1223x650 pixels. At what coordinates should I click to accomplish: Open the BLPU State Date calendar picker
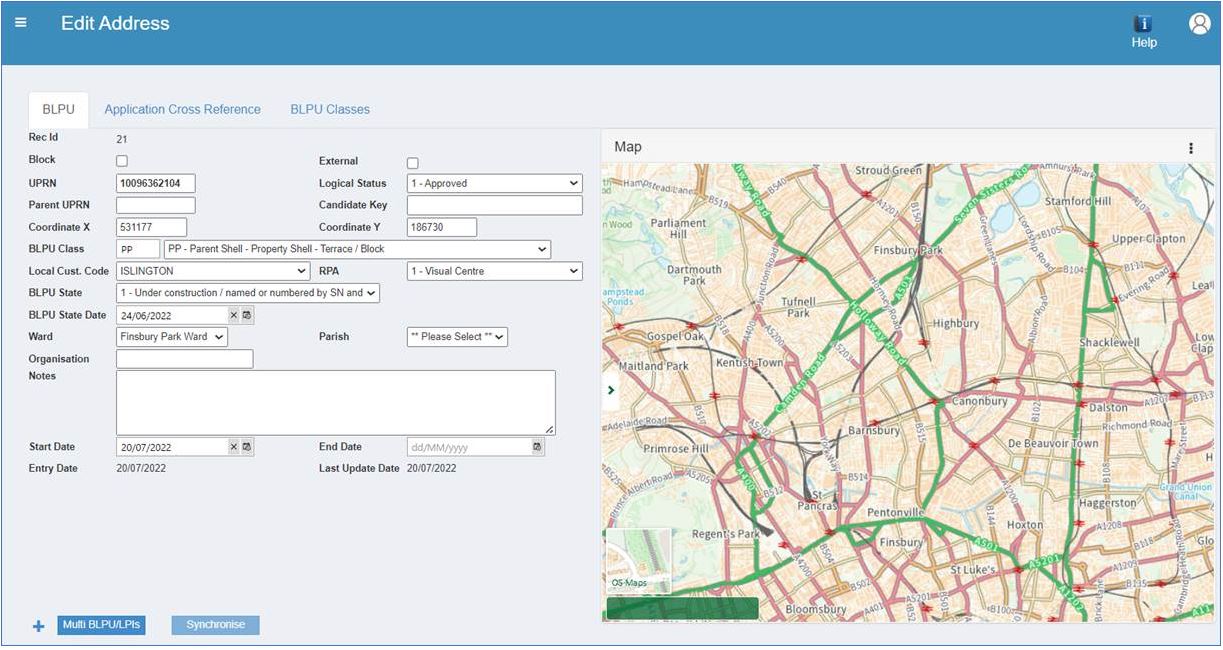coord(247,315)
